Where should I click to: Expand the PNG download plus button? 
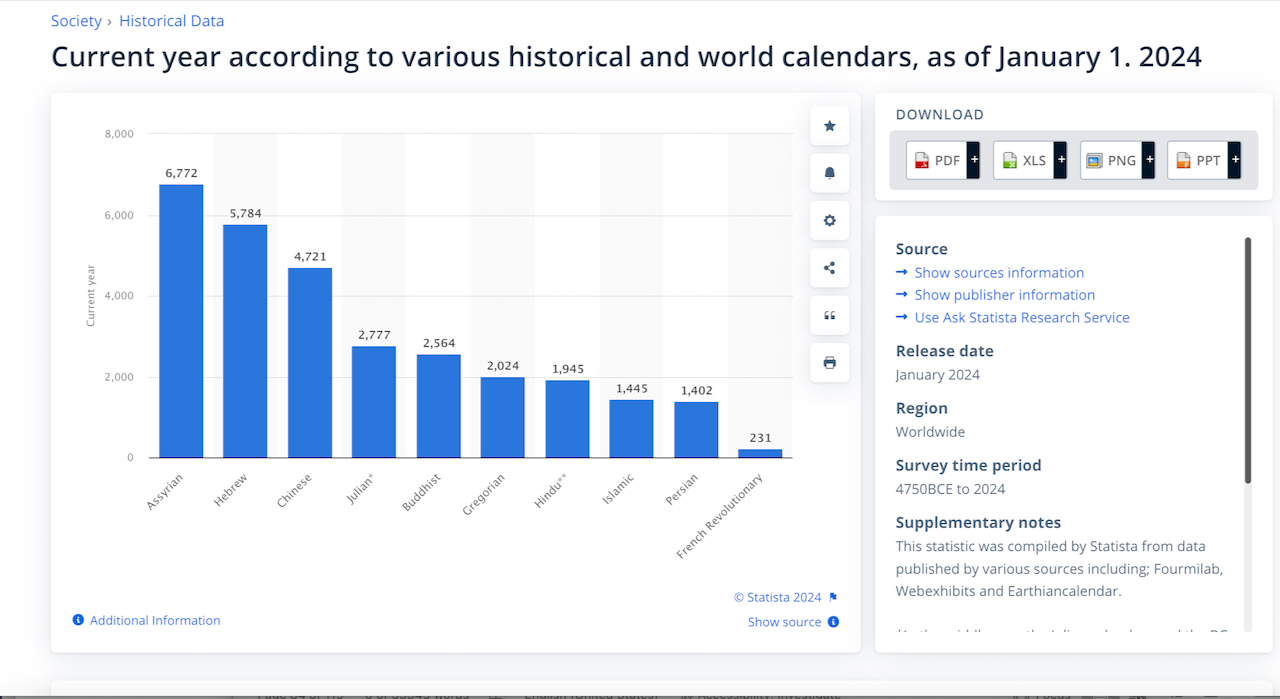point(1148,160)
